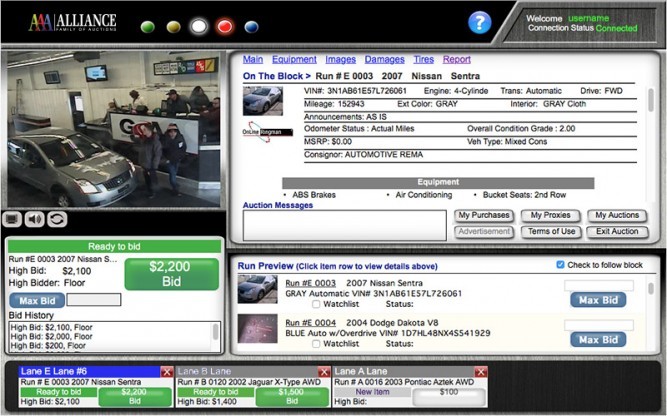
Task: Select the Lane A Lane header
Action: point(404,371)
